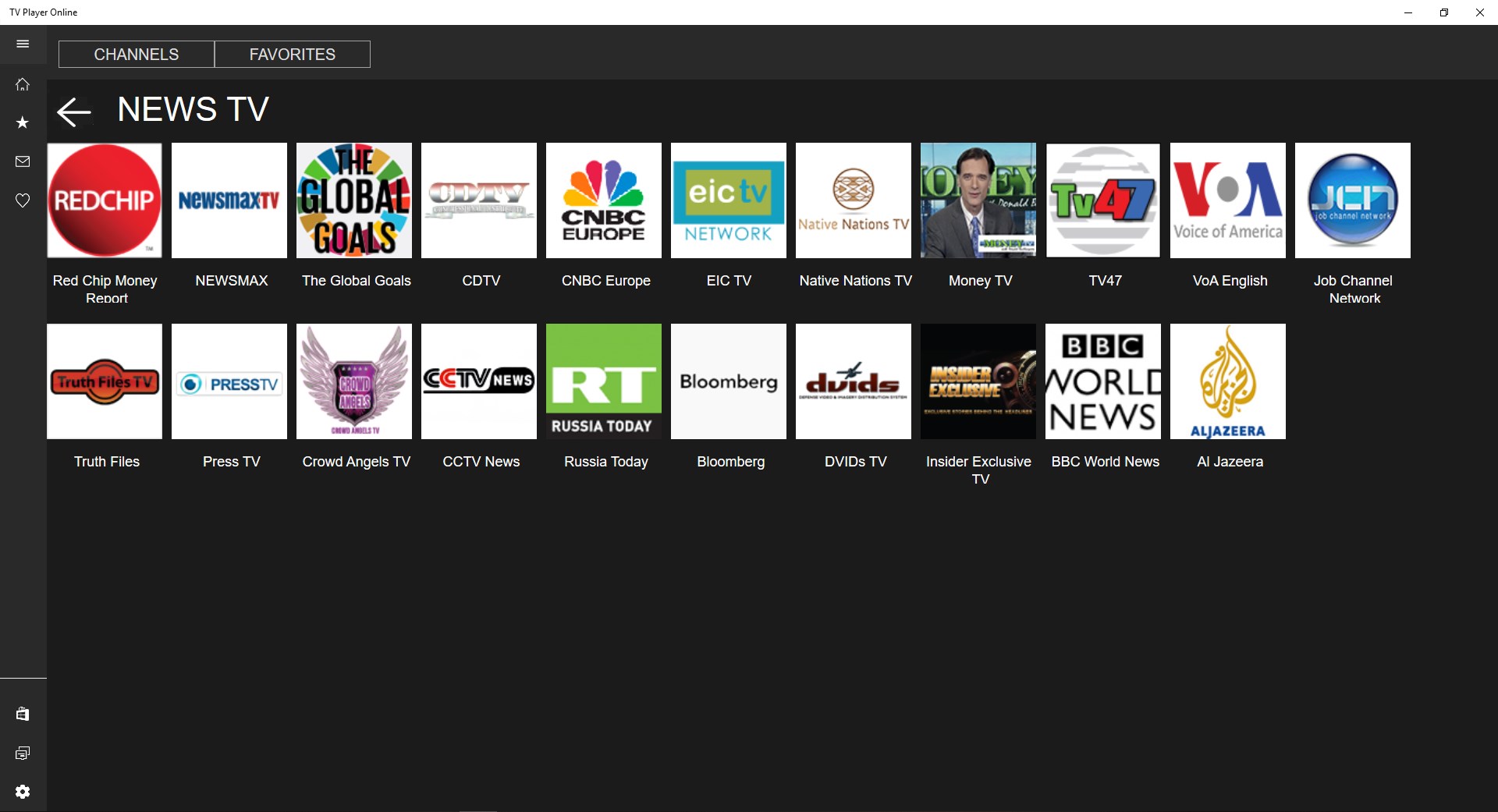The width and height of the screenshot is (1498, 812).
Task: Click the "Insider Exclusive TV" channel label
Action: [979, 470]
